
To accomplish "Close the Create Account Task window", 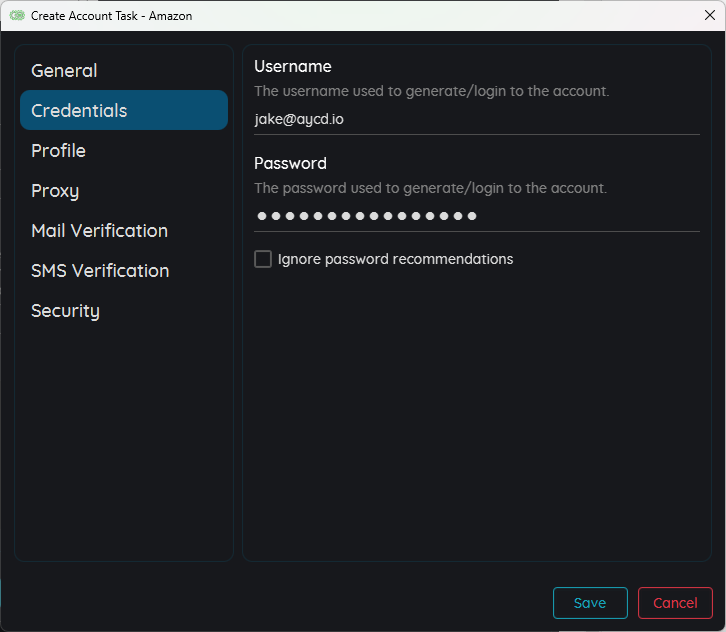I will click(709, 16).
